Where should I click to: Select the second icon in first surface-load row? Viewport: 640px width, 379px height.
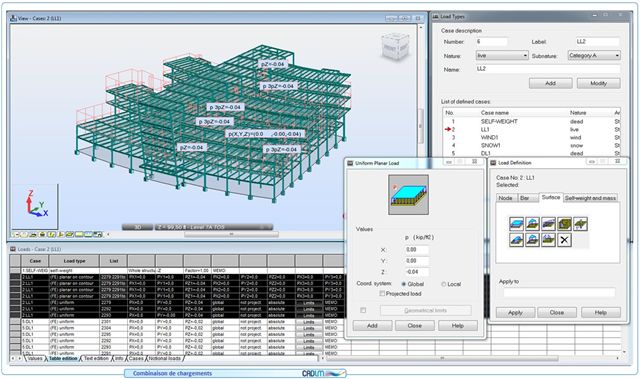coord(532,224)
